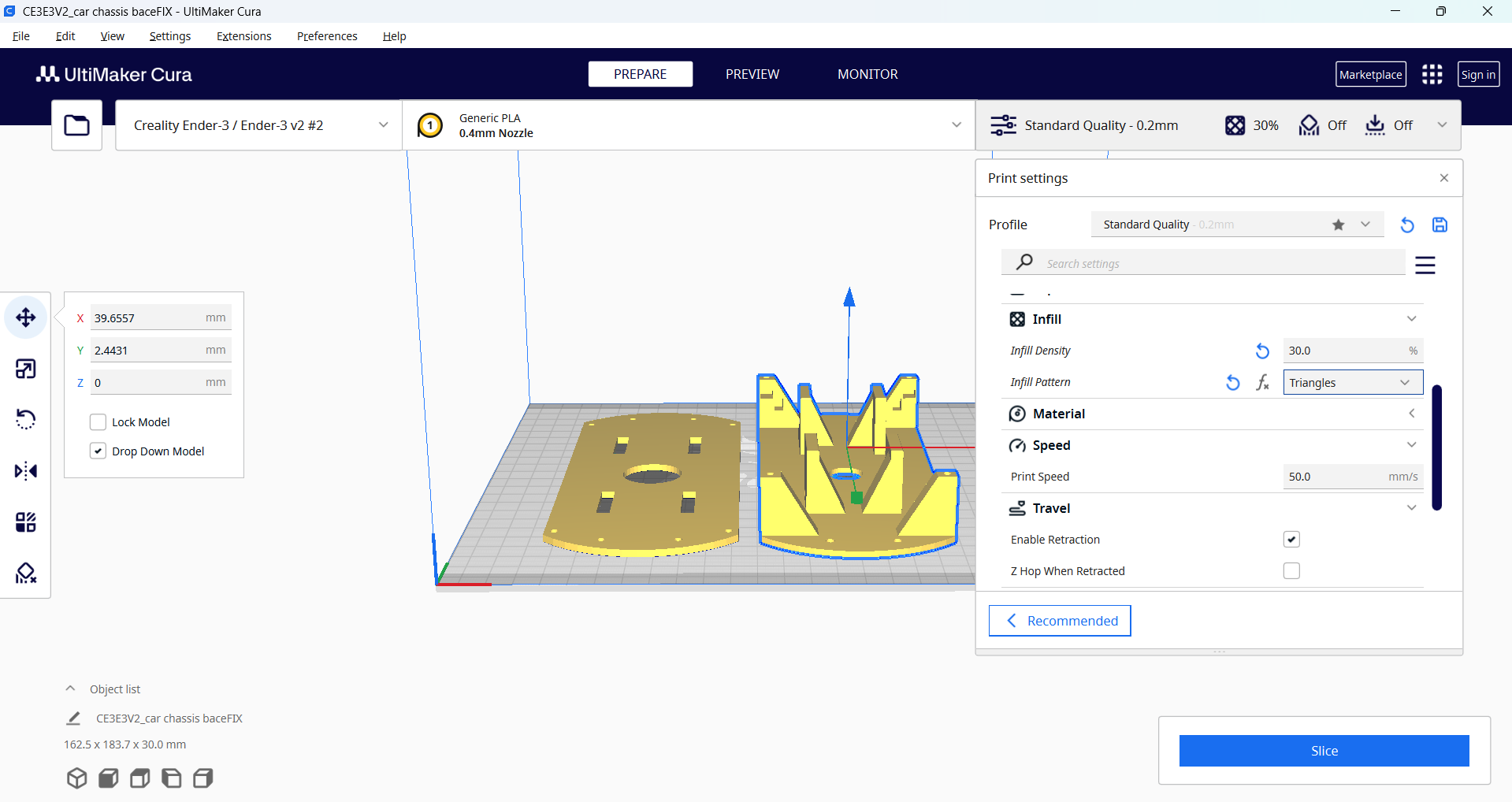The height and width of the screenshot is (802, 1512).
Task: Open the Preferences menu
Action: (327, 36)
